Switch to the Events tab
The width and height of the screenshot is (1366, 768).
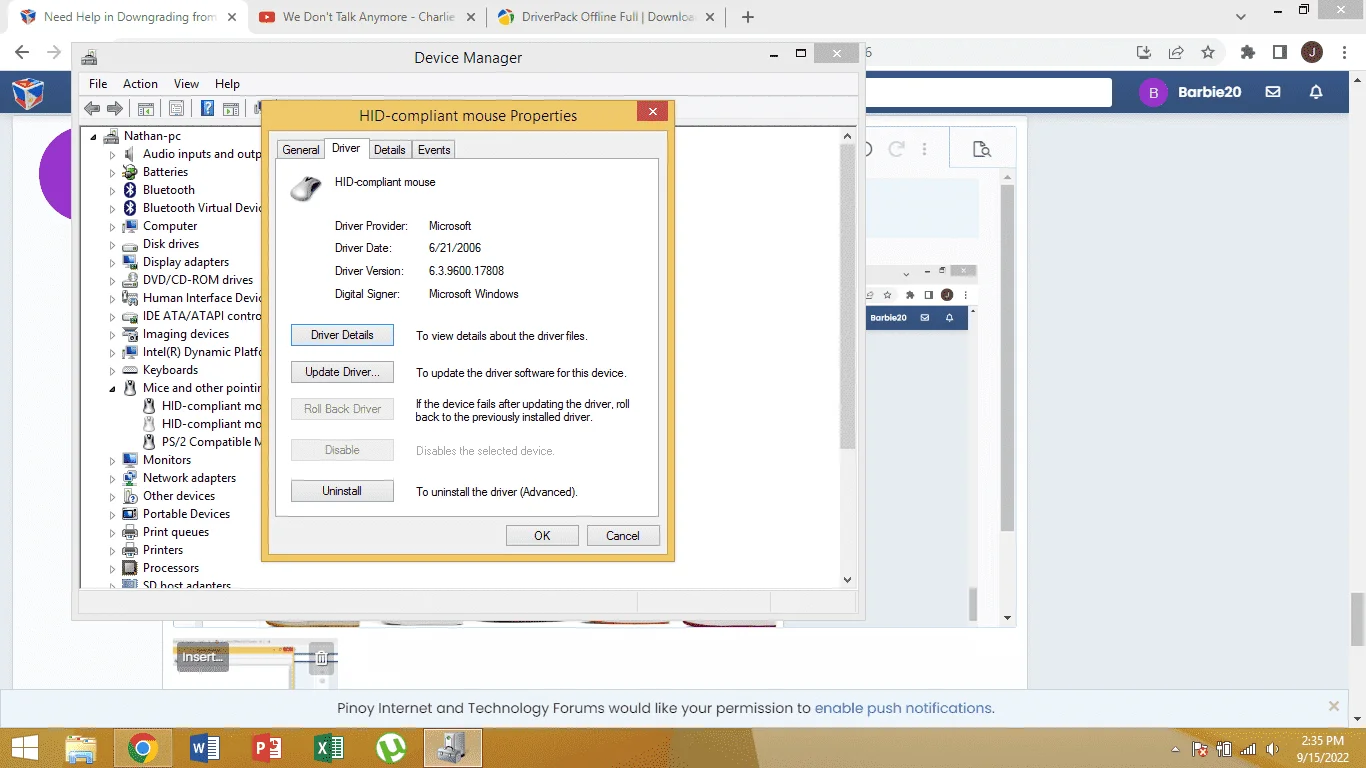[x=434, y=150]
